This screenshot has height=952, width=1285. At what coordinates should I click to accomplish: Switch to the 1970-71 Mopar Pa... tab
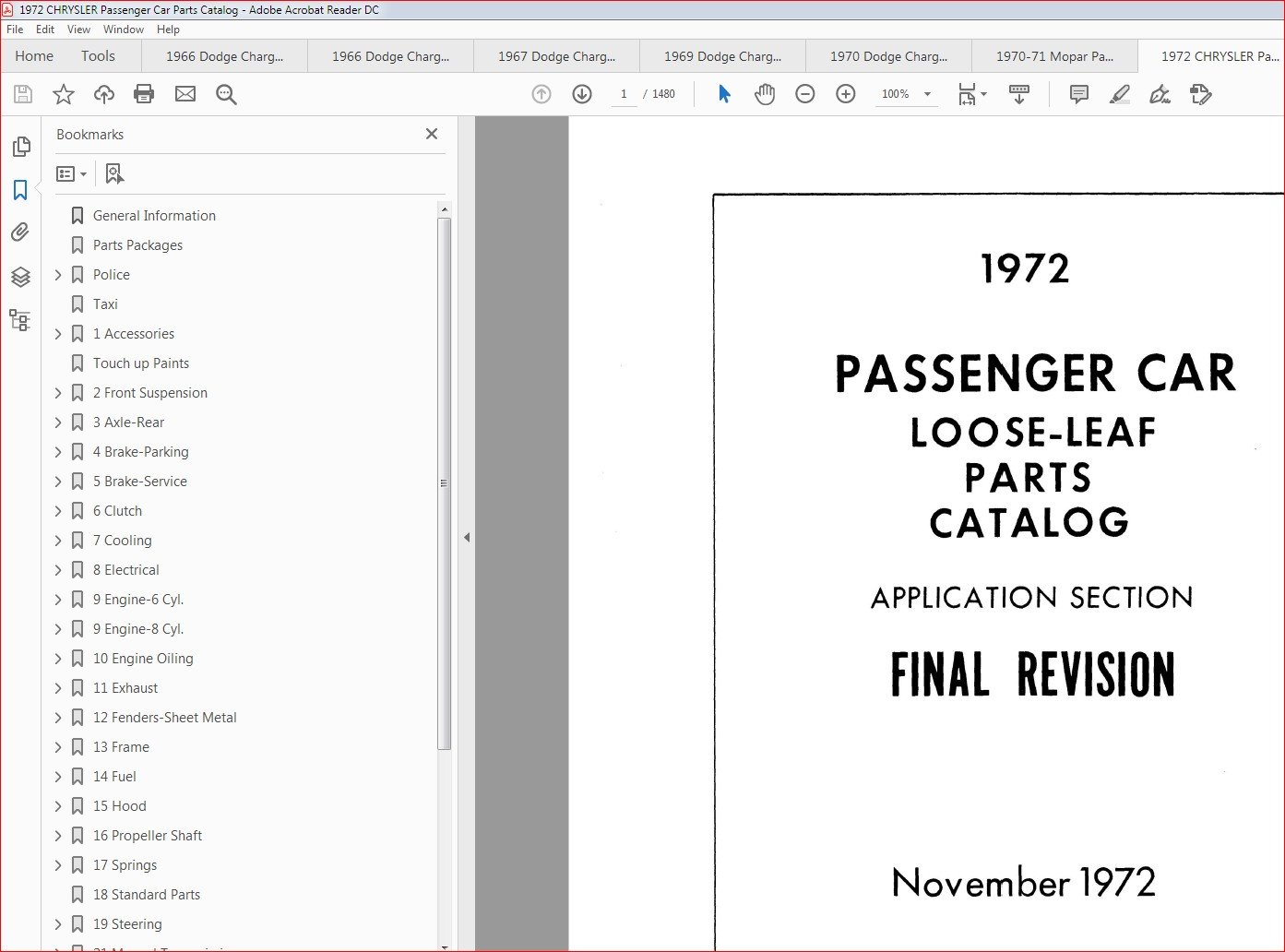(x=1054, y=56)
